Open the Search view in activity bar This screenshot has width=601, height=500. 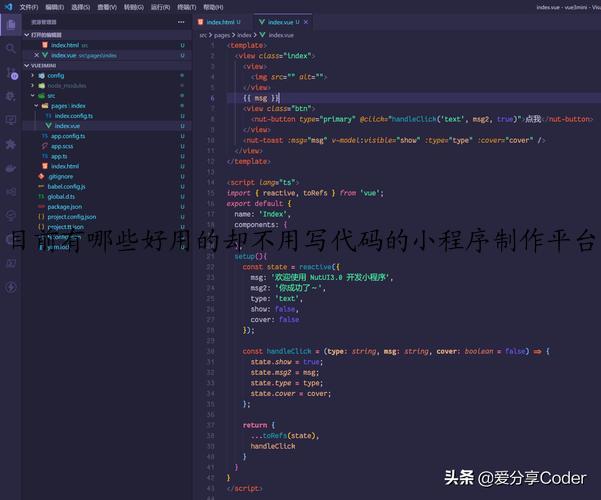11,48
